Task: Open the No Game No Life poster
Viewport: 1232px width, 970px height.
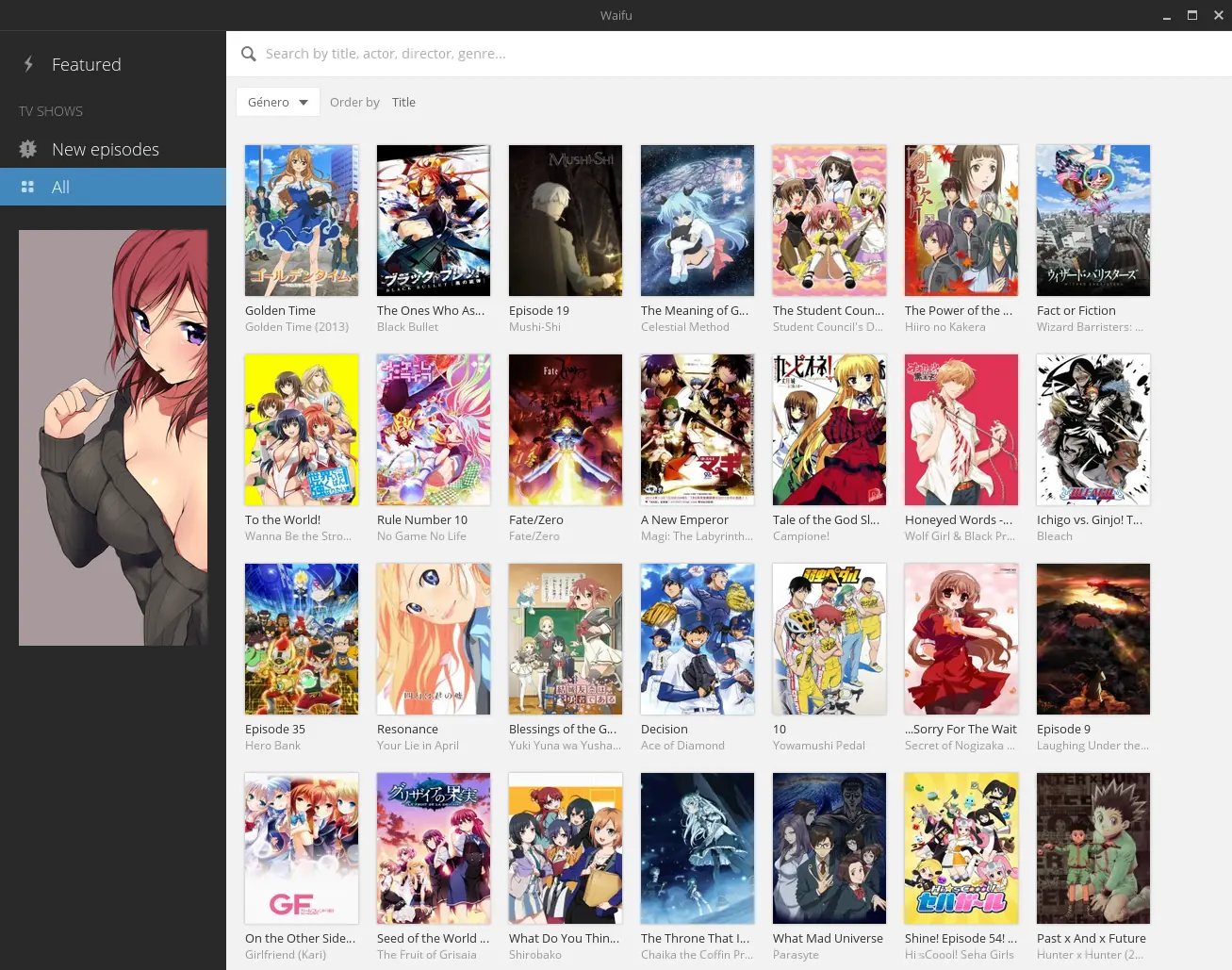Action: point(434,430)
